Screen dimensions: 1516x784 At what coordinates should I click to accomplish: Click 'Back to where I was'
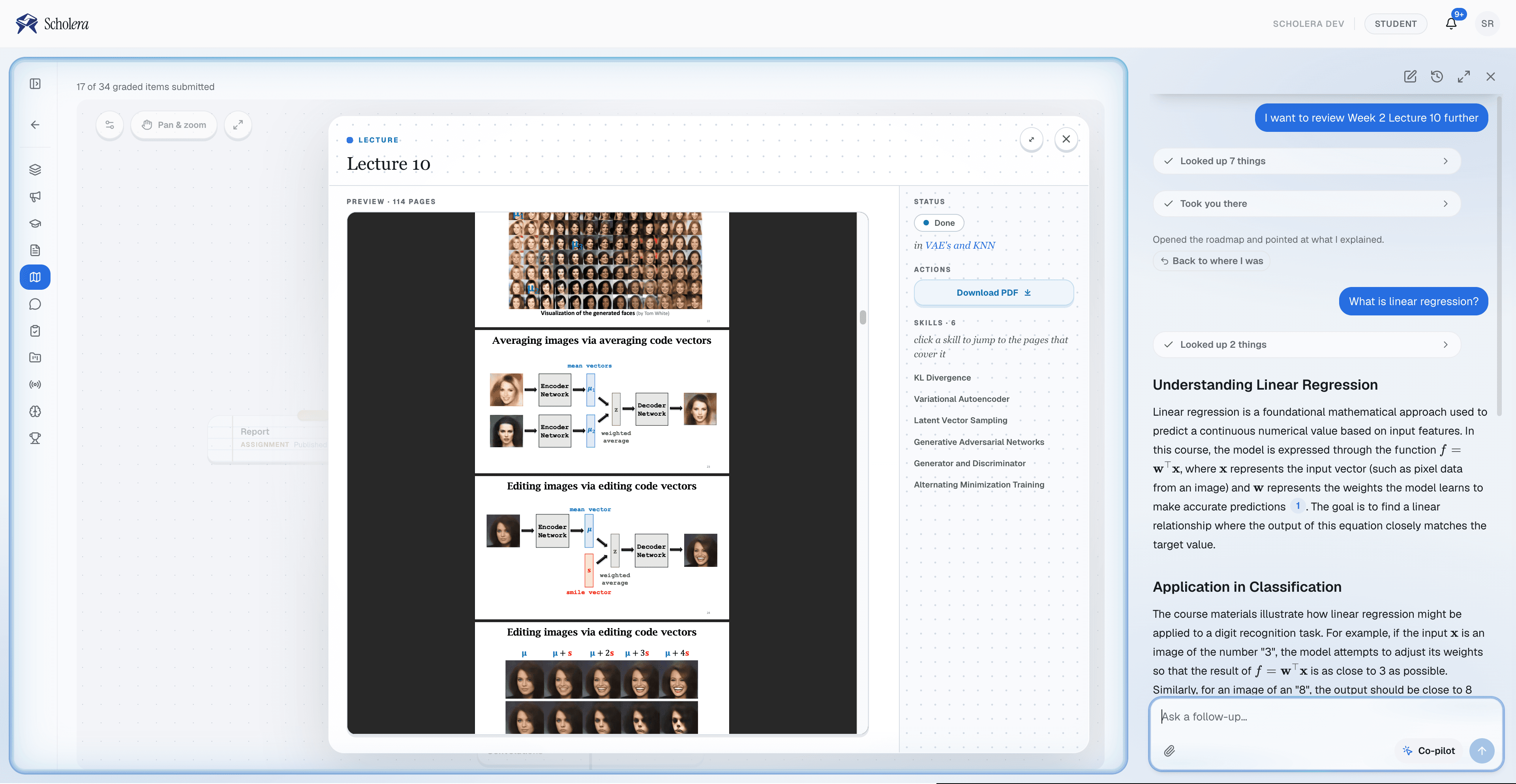pos(1211,261)
